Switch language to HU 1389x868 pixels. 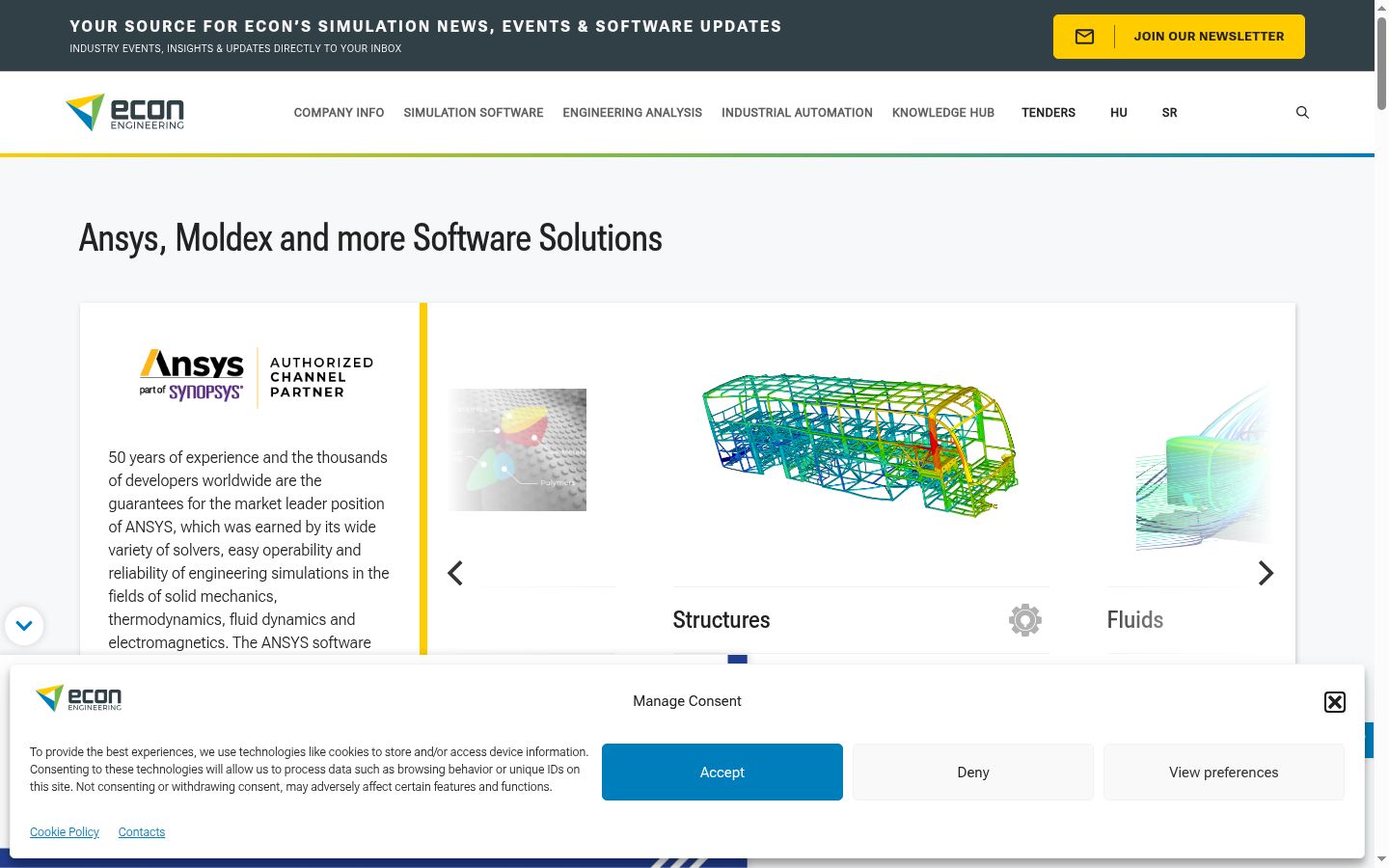[1119, 113]
